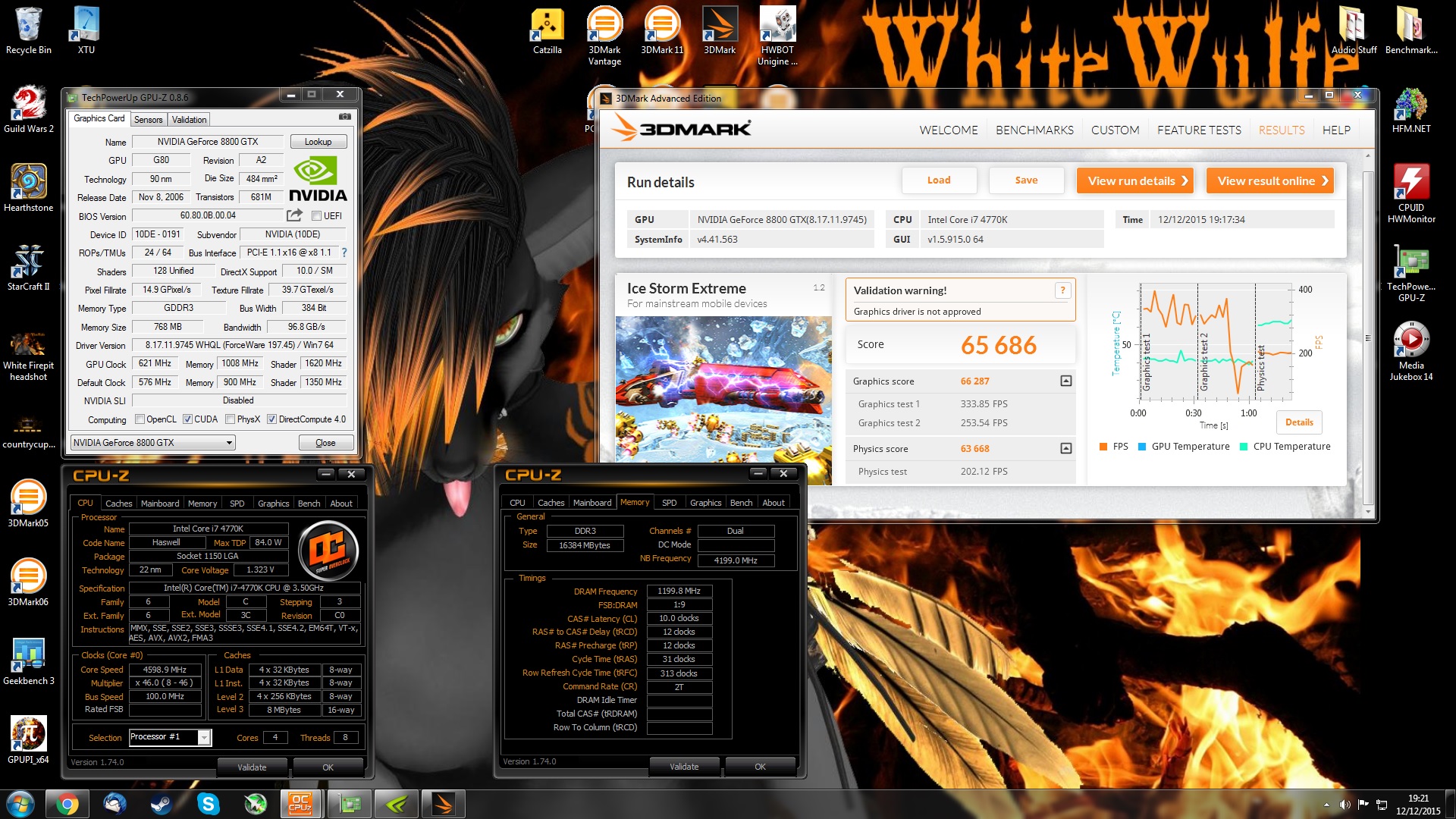Screen dimensions: 1456x819
Task: Click the Skype icon in the taskbar
Action: click(x=208, y=804)
